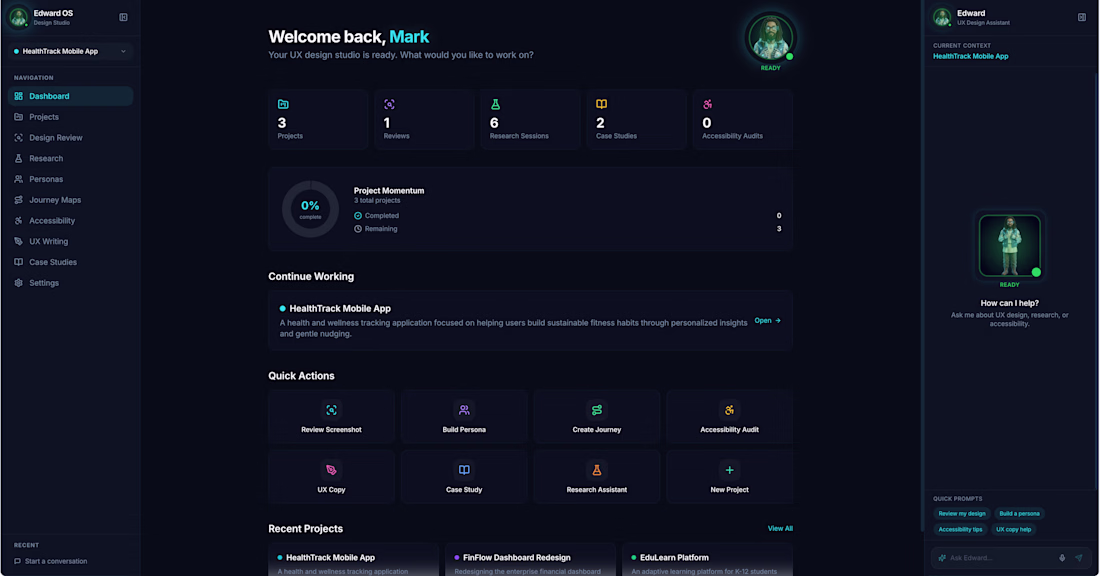The height and width of the screenshot is (576, 1100).
Task: Open Case Studies in the sidebar
Action: (x=70, y=262)
